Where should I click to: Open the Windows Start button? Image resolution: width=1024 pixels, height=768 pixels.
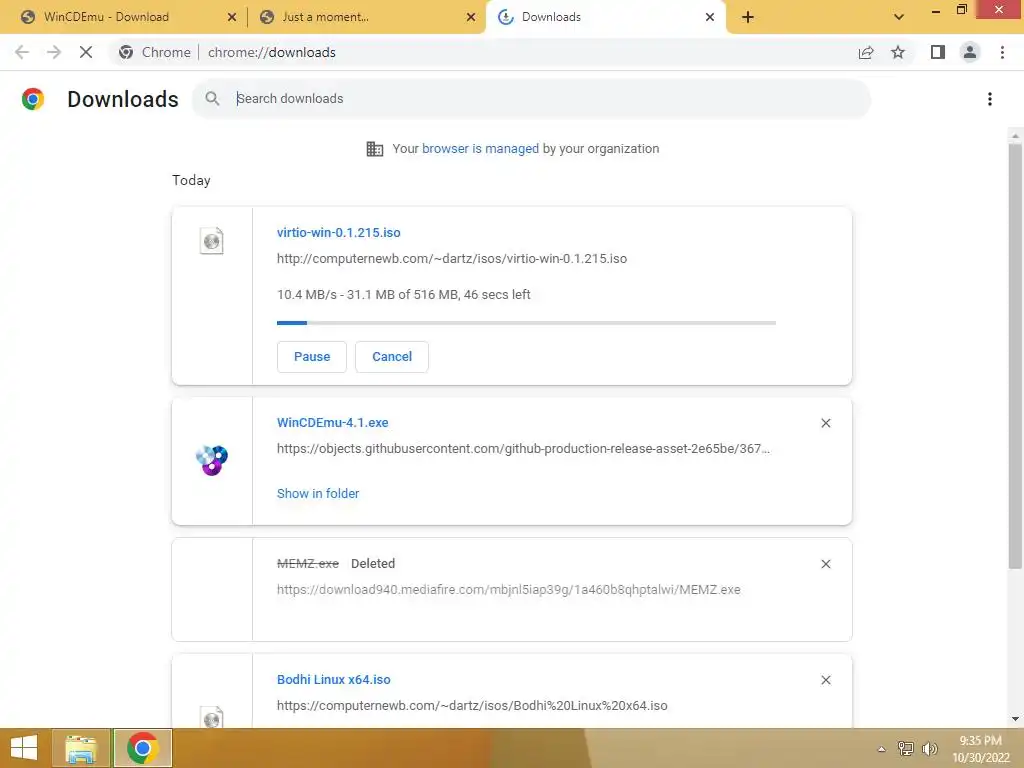tap(24, 748)
